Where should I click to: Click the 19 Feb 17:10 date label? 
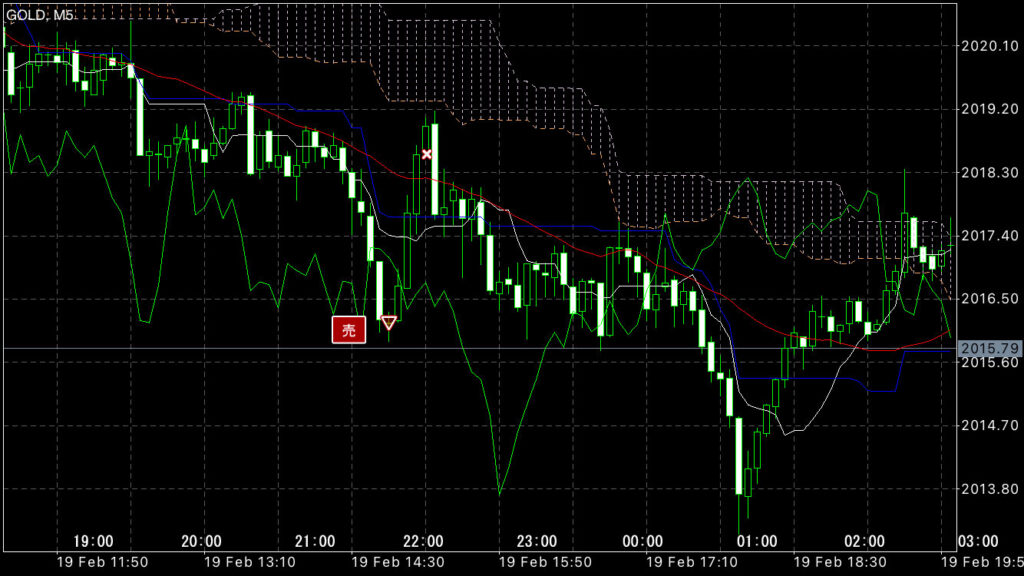pyautogui.click(x=692, y=562)
